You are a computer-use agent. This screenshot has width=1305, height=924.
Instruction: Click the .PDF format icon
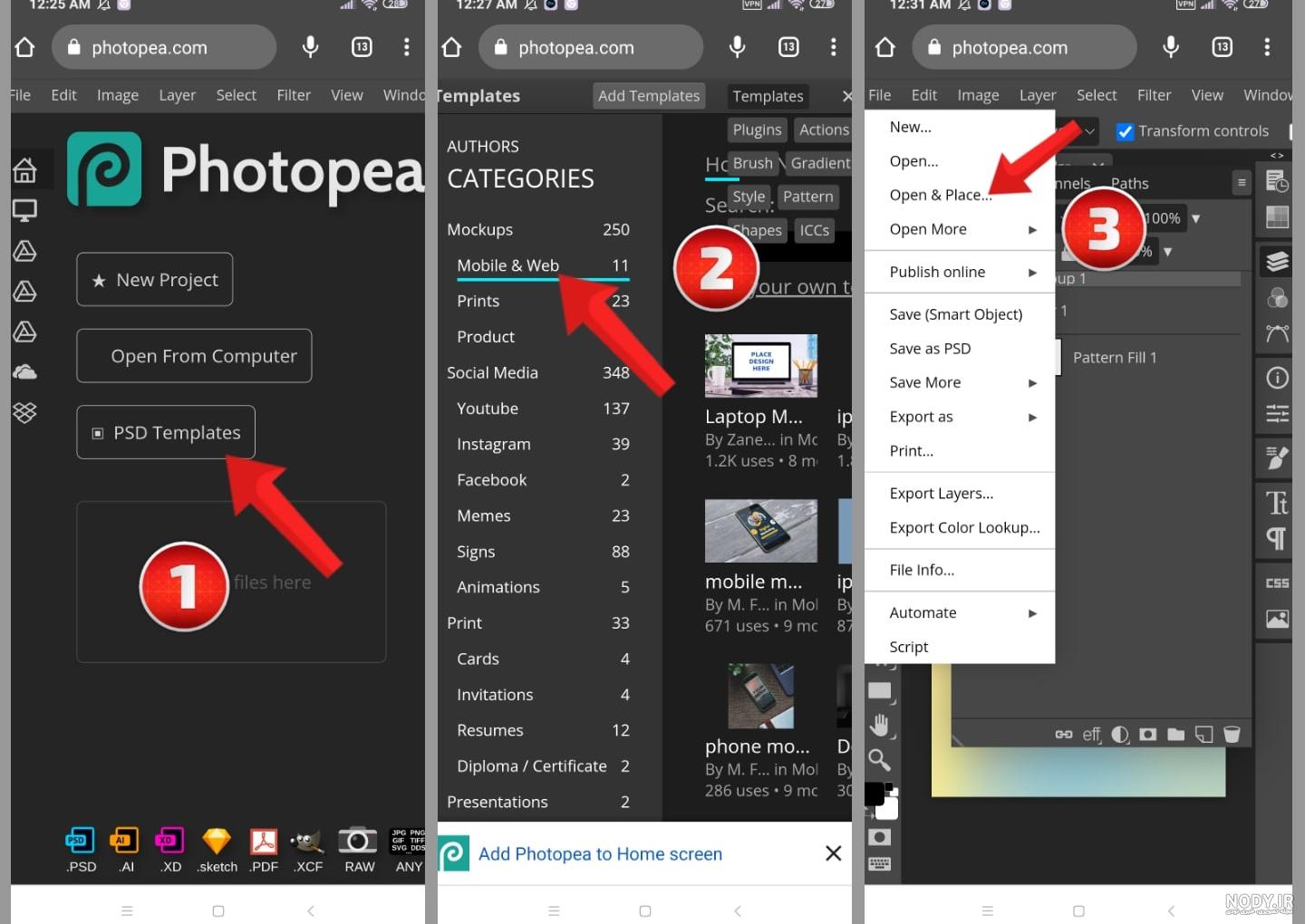[x=264, y=842]
